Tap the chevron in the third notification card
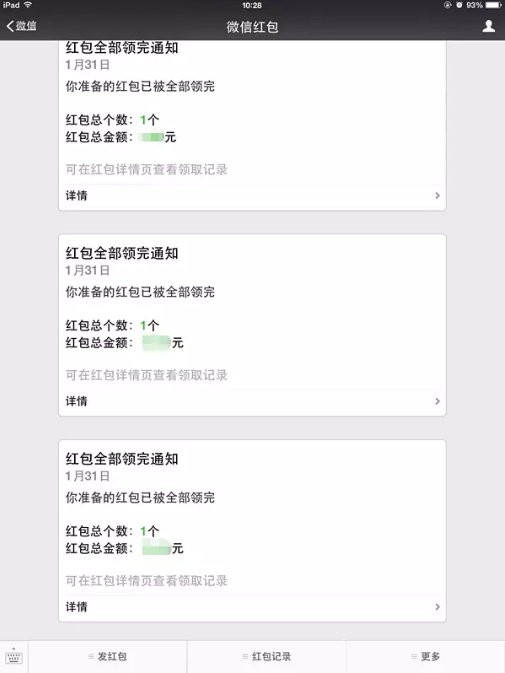 click(437, 607)
